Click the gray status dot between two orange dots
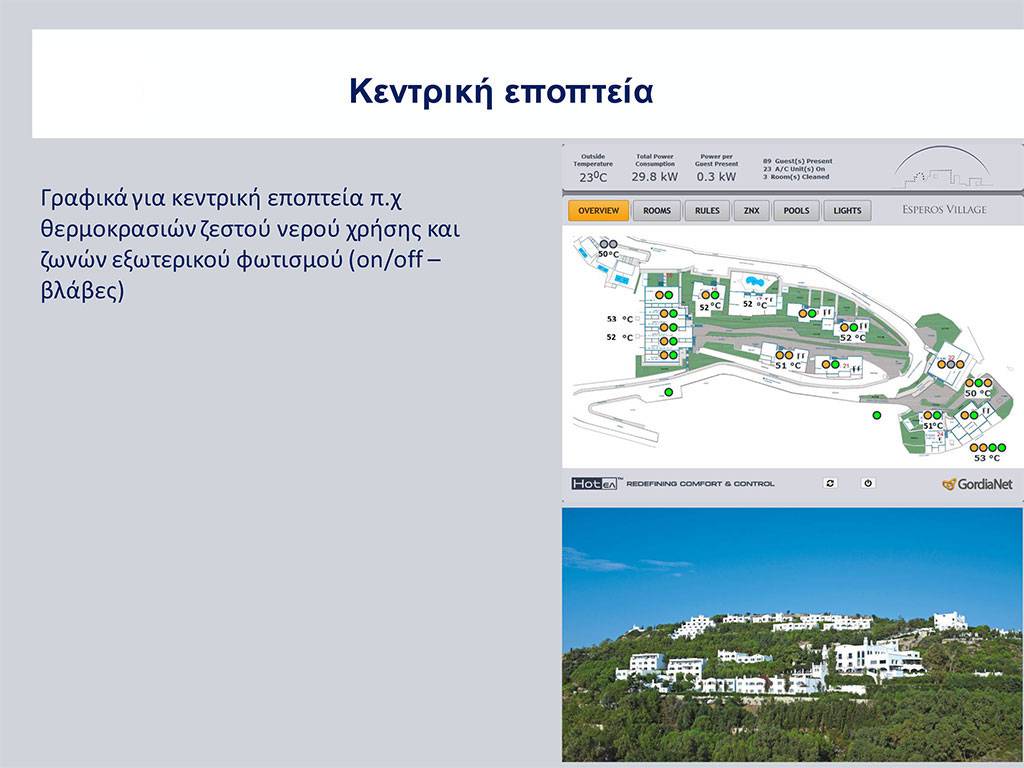Screen dimensions: 1024x768 [949, 365]
